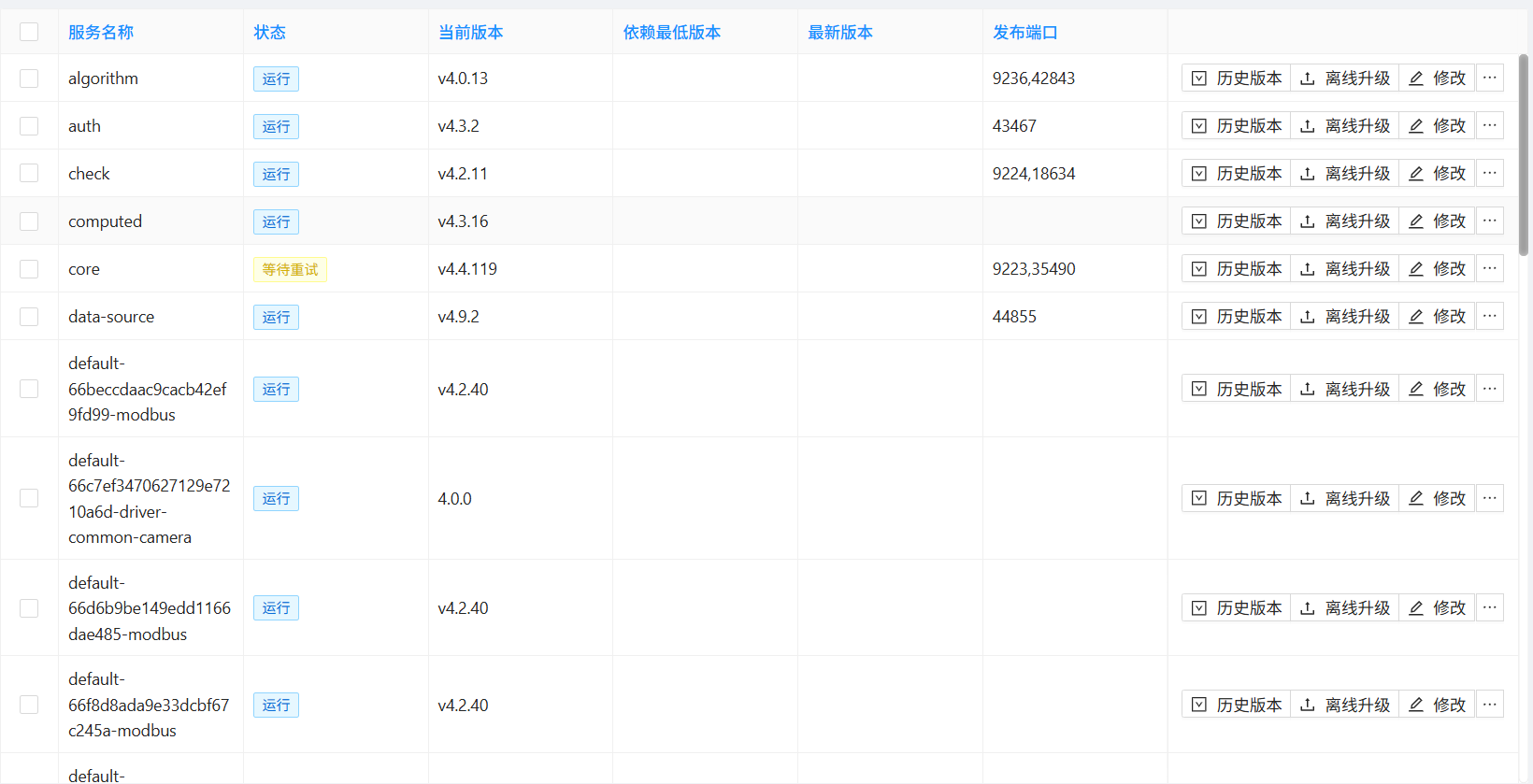
Task: Click 修改 for algorithm service
Action: (1437, 78)
